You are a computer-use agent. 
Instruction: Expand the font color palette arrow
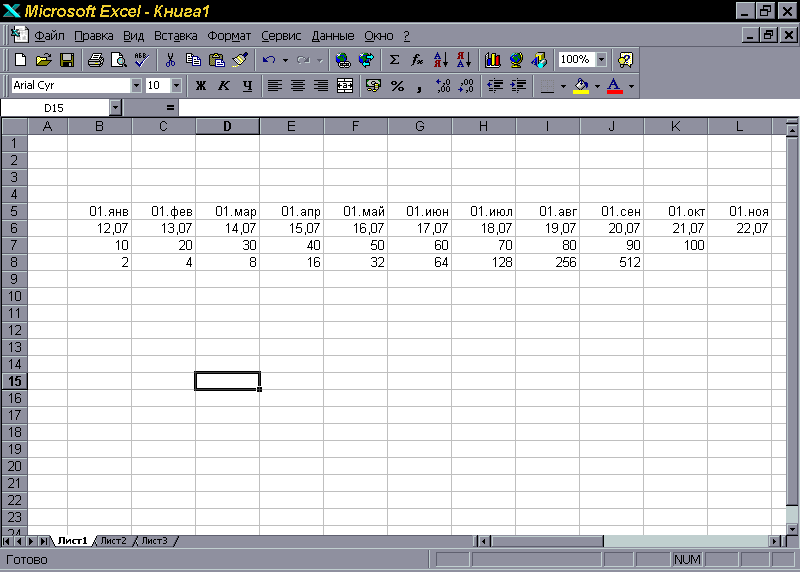coord(631,86)
